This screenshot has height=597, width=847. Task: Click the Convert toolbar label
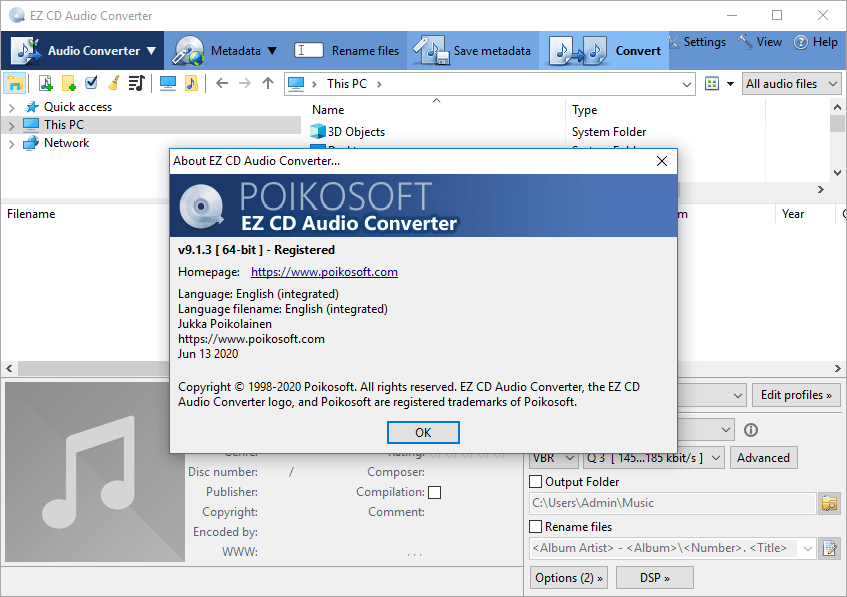(638, 51)
